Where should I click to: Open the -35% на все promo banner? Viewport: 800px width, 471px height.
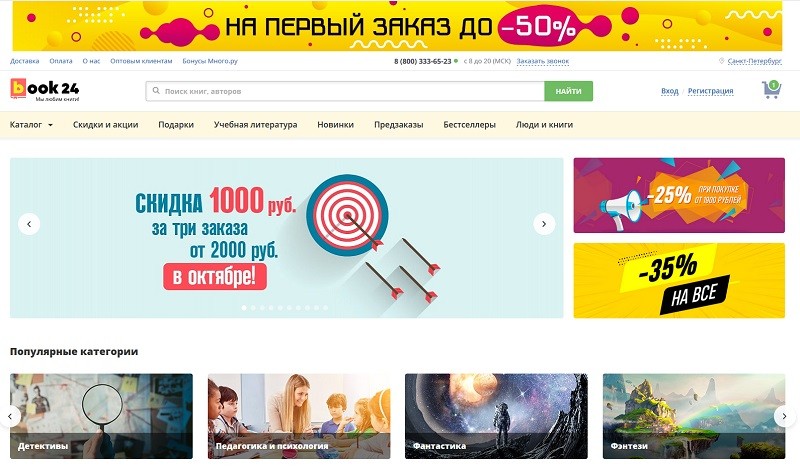click(x=679, y=281)
